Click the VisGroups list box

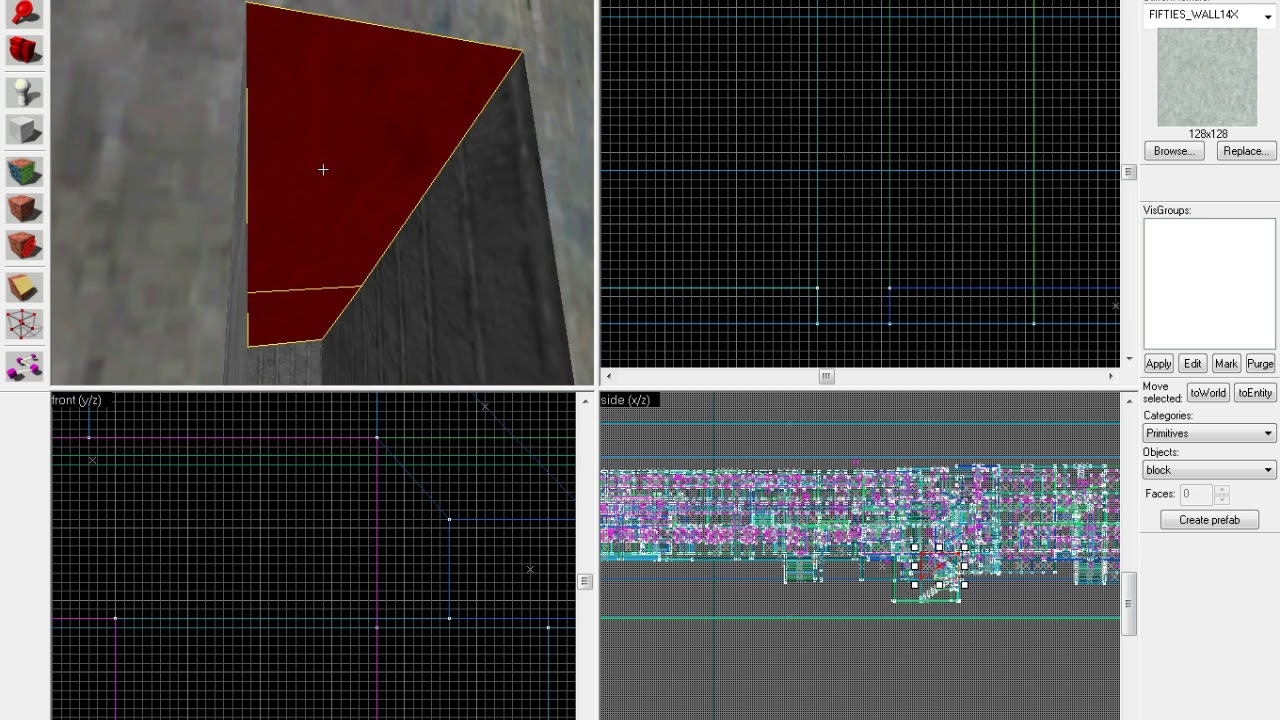(x=1209, y=284)
